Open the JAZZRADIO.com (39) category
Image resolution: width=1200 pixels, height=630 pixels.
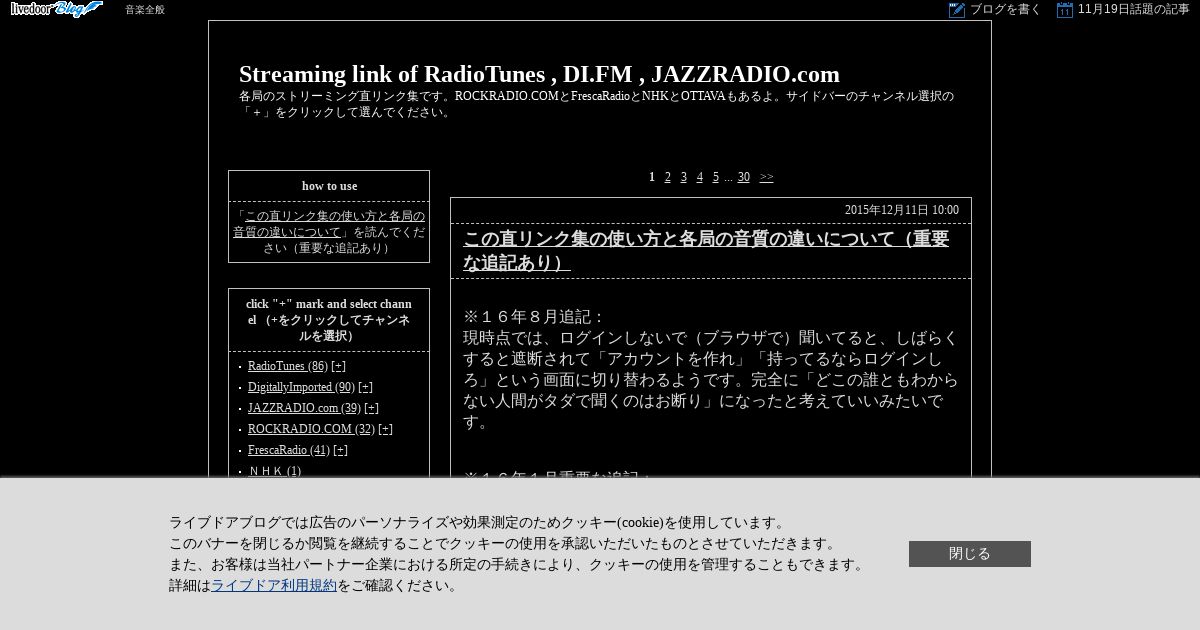tap(304, 408)
